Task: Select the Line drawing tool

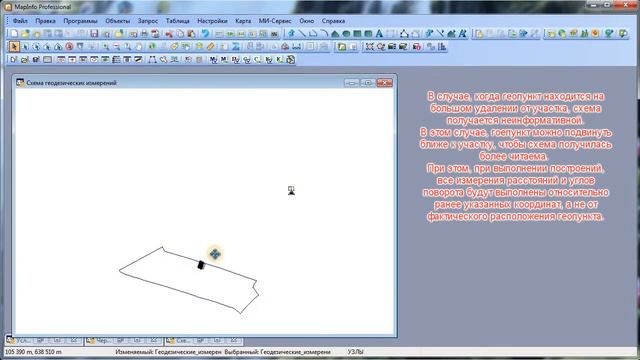Action: tap(302, 34)
